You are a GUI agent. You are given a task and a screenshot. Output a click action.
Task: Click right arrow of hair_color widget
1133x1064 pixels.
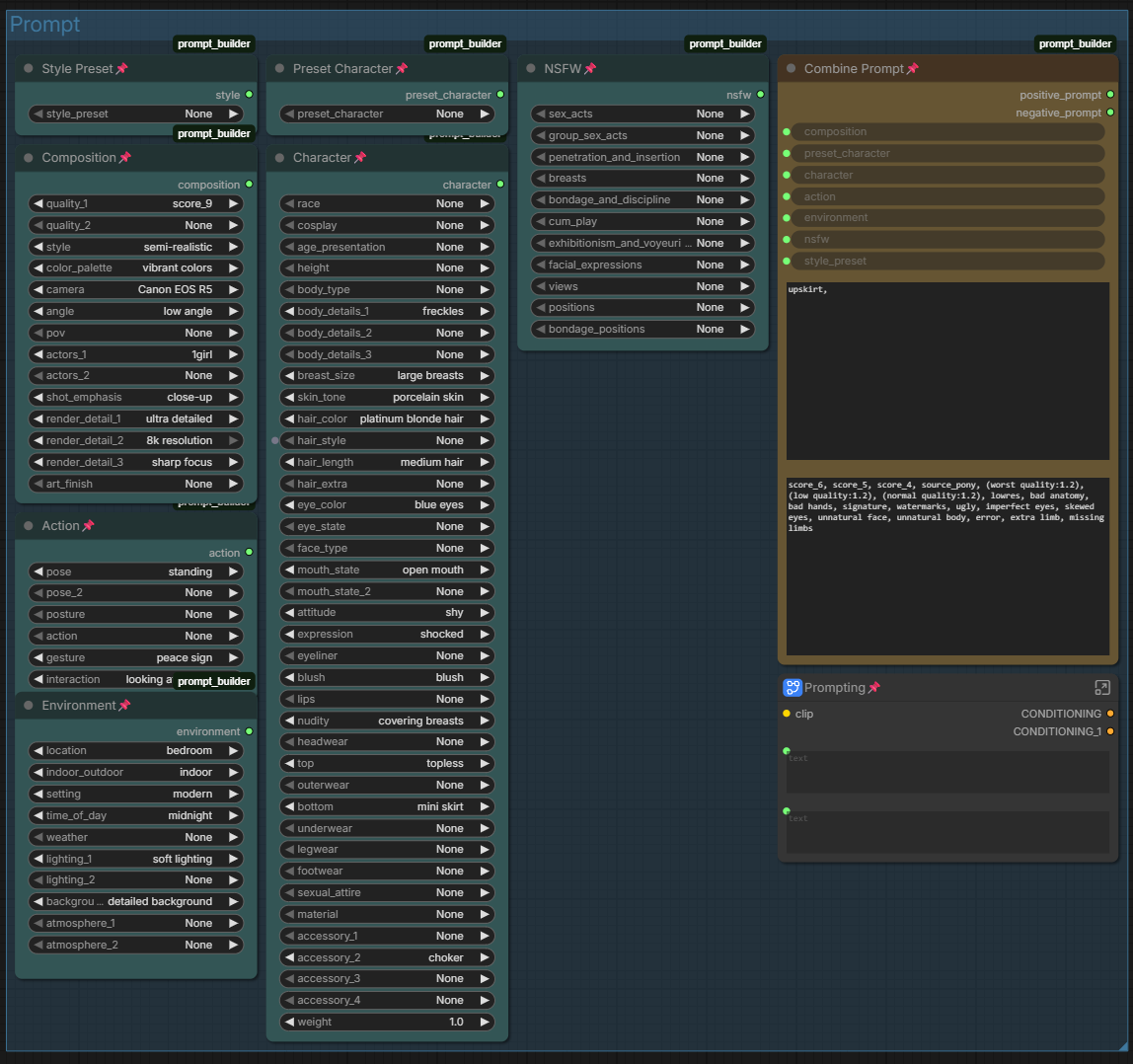pos(485,419)
